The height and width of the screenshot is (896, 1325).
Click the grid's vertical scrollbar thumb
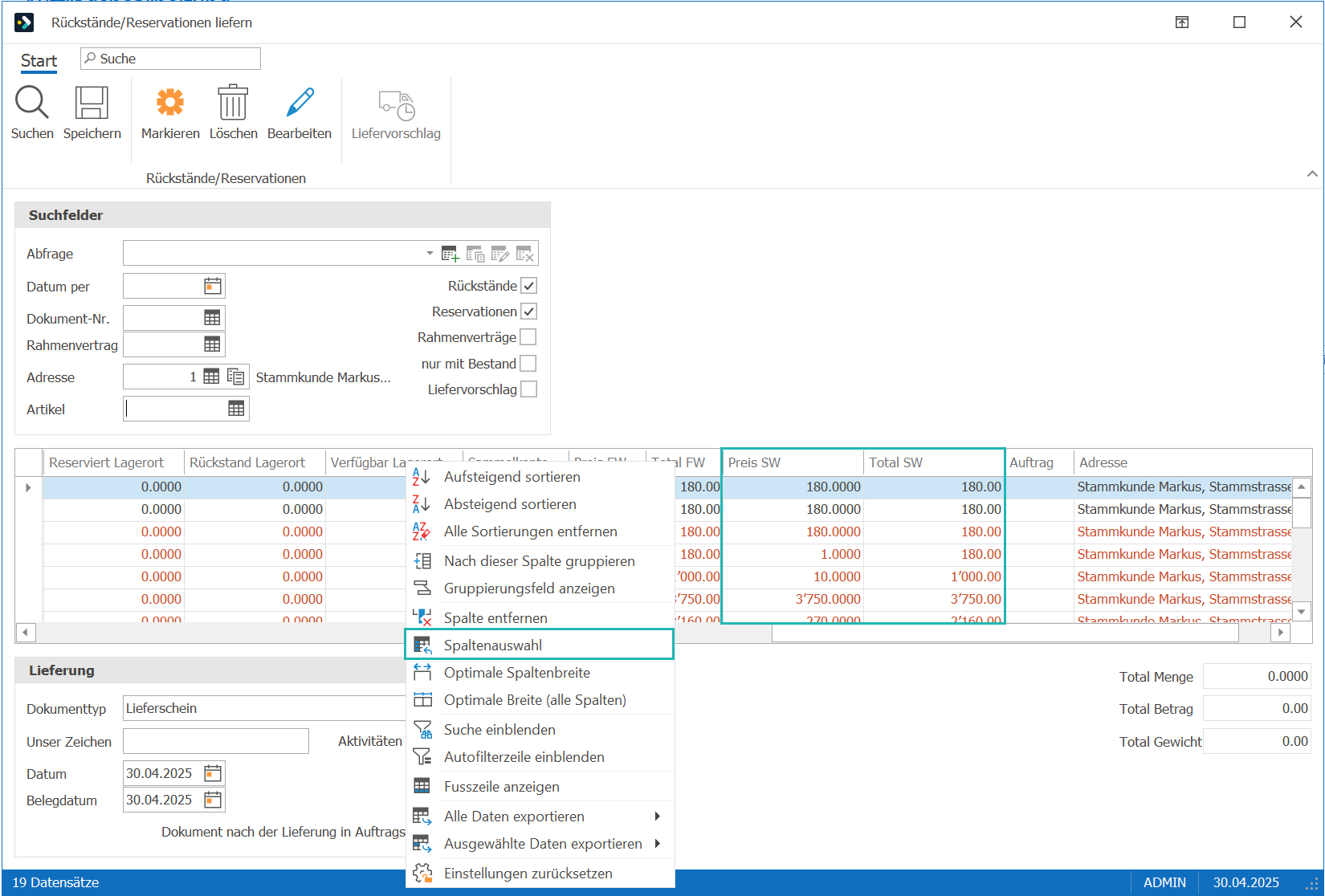pos(1302,512)
